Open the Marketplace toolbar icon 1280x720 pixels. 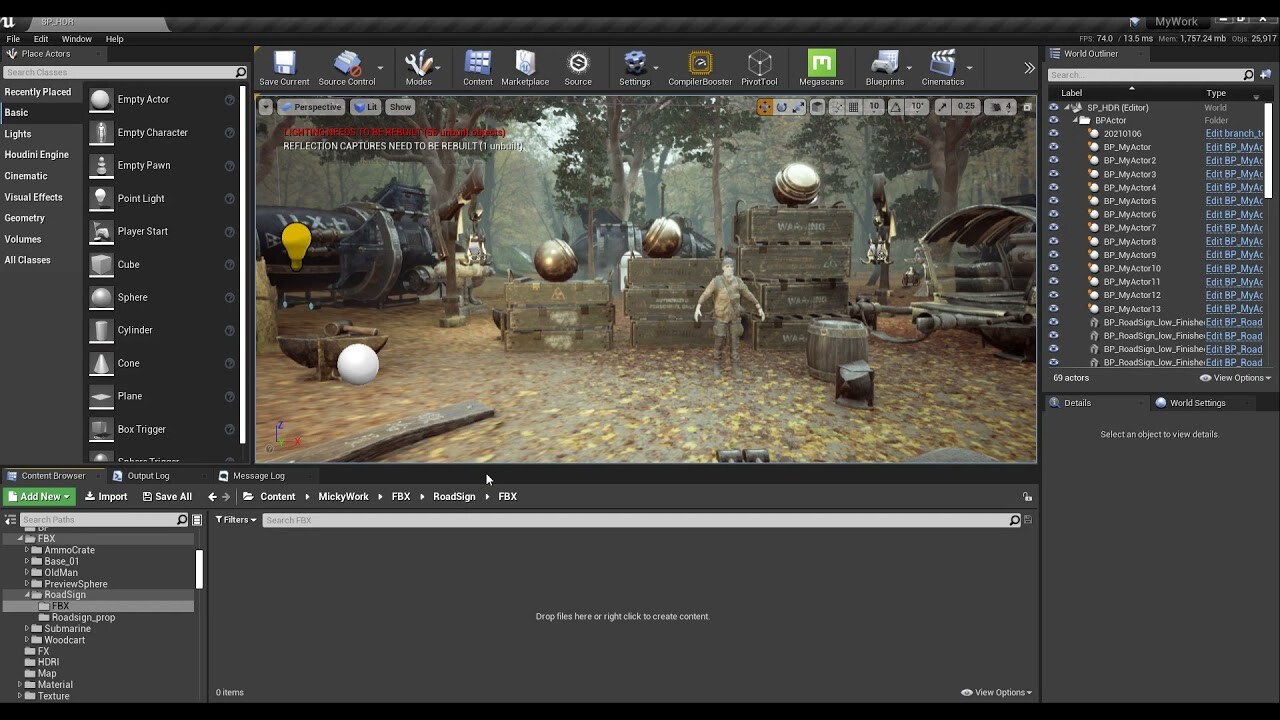(x=525, y=68)
